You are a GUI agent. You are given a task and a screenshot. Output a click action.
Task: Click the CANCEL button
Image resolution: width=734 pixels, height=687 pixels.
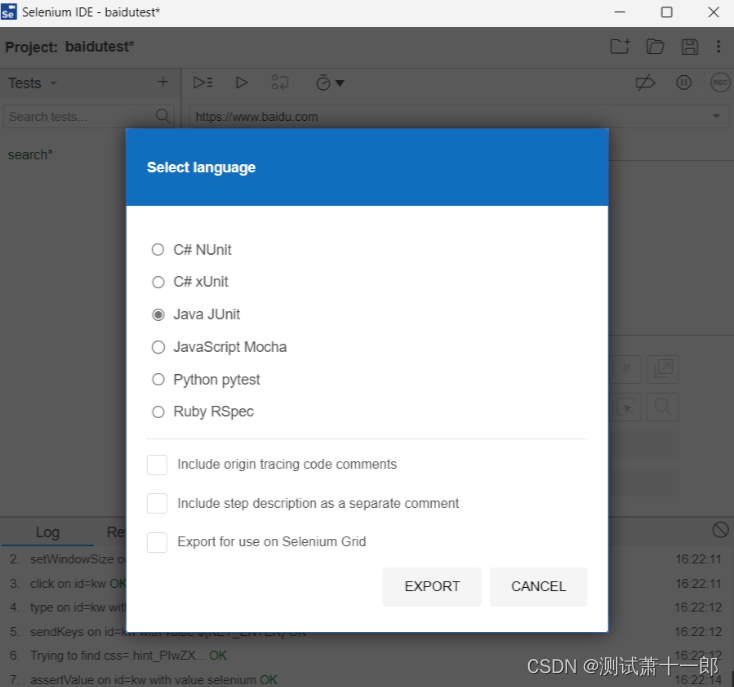pos(538,587)
